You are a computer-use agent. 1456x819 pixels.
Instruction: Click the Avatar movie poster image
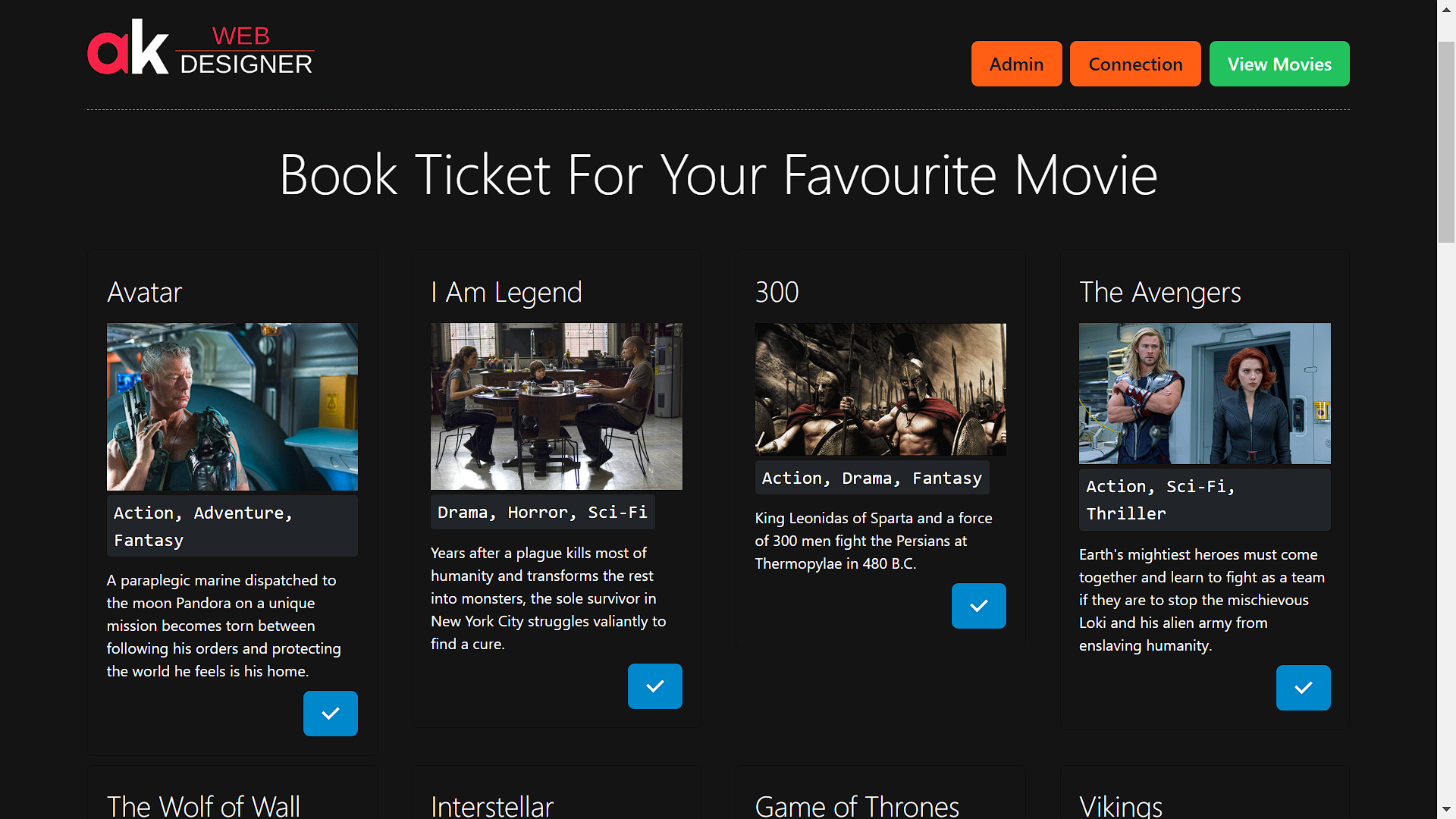tap(232, 406)
